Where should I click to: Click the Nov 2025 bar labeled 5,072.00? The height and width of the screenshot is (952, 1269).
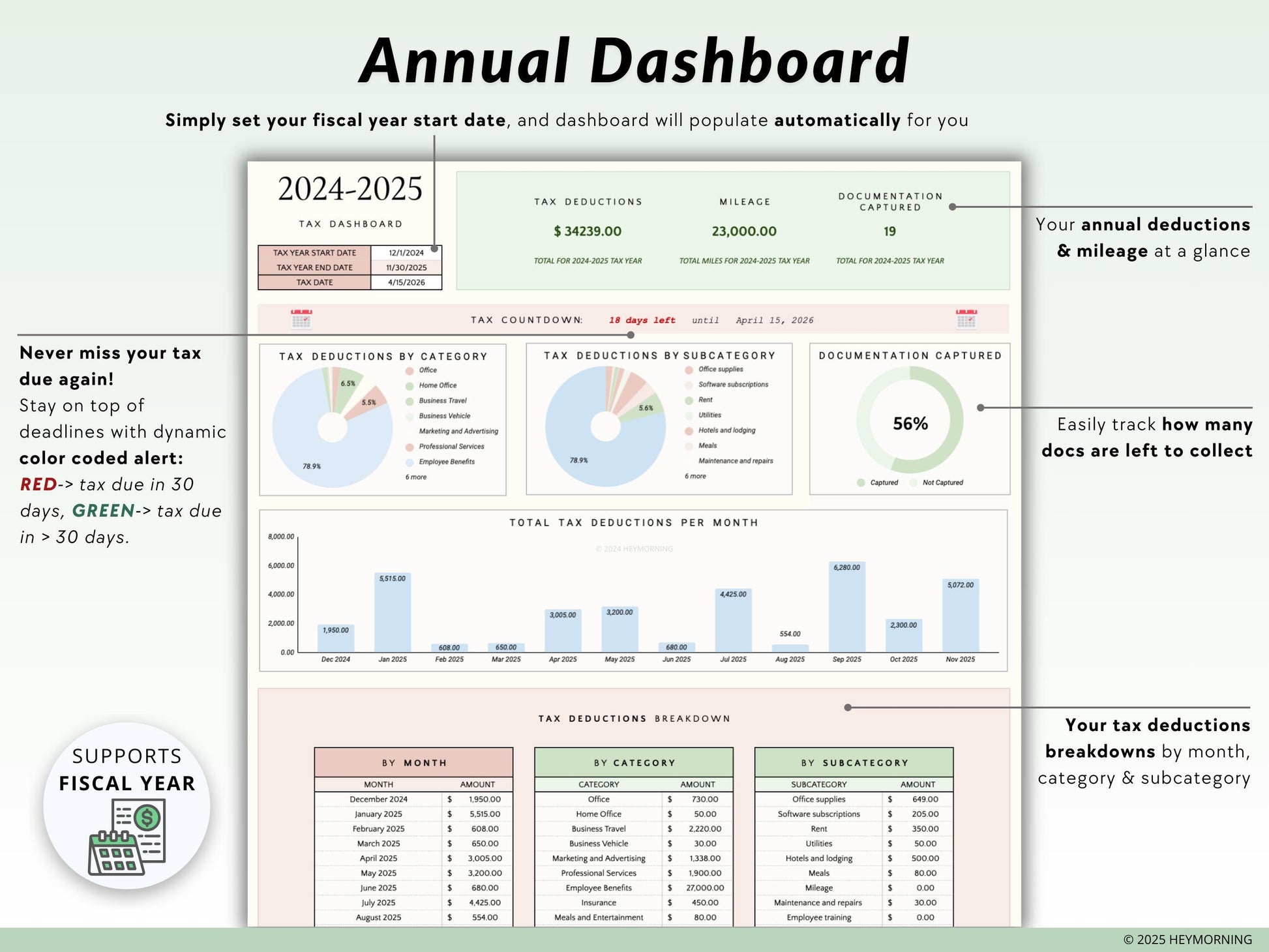pos(961,616)
